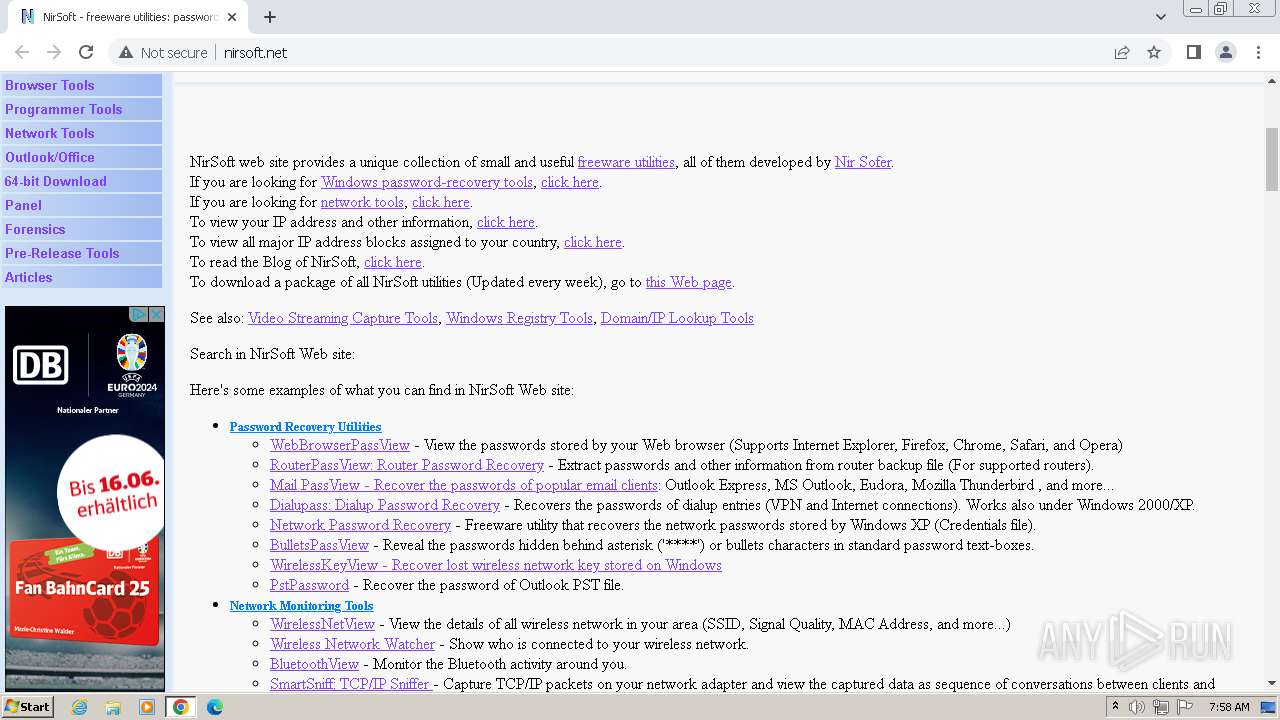Open Network Password Recovery link

point(360,525)
